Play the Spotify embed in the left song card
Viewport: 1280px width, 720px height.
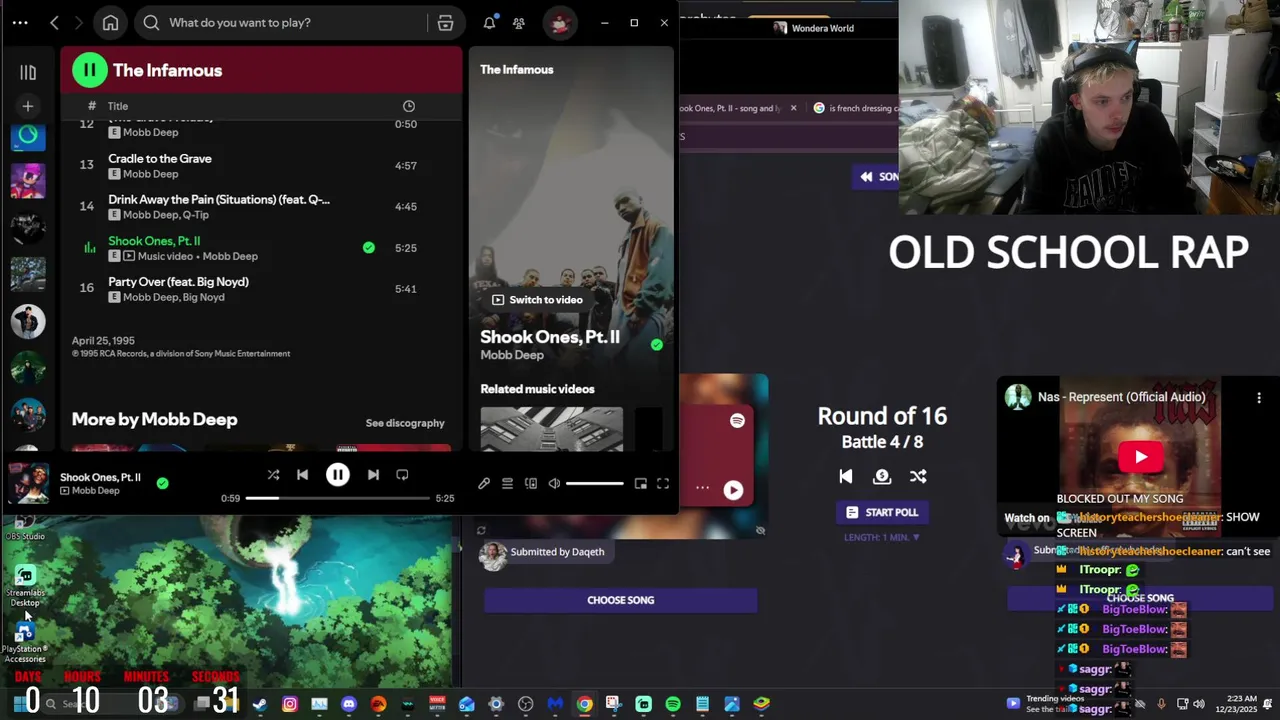point(733,490)
